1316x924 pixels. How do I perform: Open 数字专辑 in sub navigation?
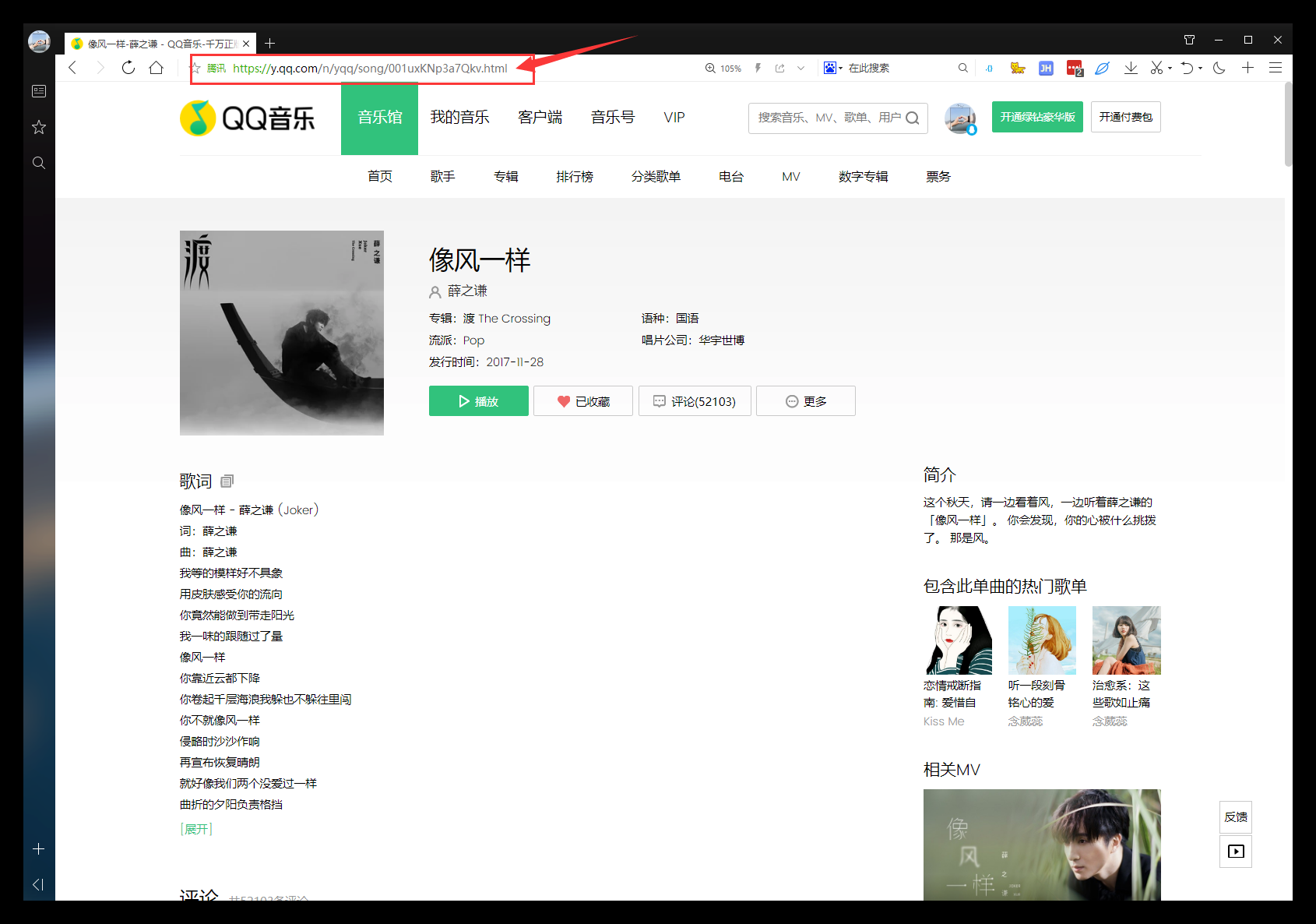[x=864, y=177]
